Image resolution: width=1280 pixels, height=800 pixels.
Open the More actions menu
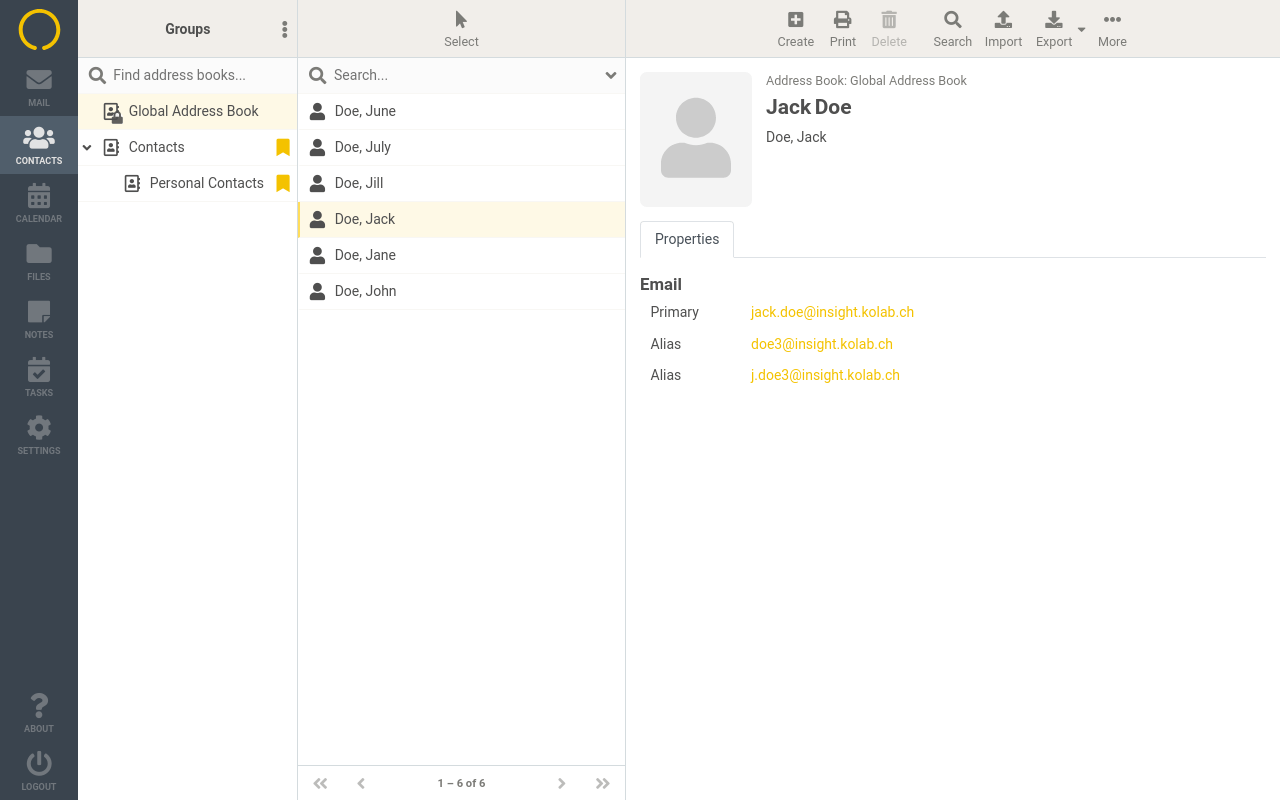tap(1112, 29)
